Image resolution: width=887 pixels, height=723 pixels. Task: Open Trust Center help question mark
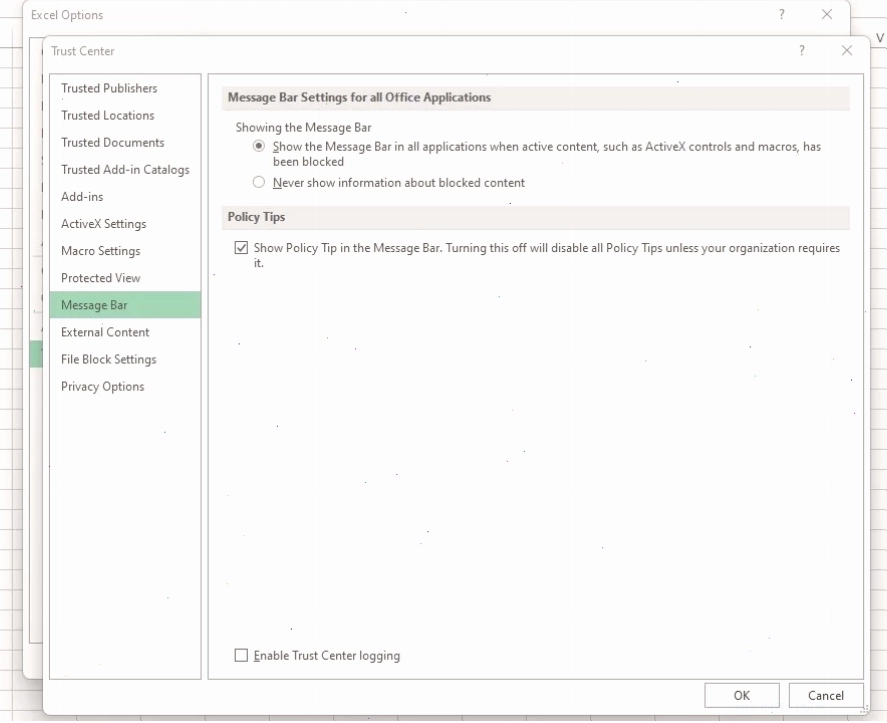tap(802, 51)
